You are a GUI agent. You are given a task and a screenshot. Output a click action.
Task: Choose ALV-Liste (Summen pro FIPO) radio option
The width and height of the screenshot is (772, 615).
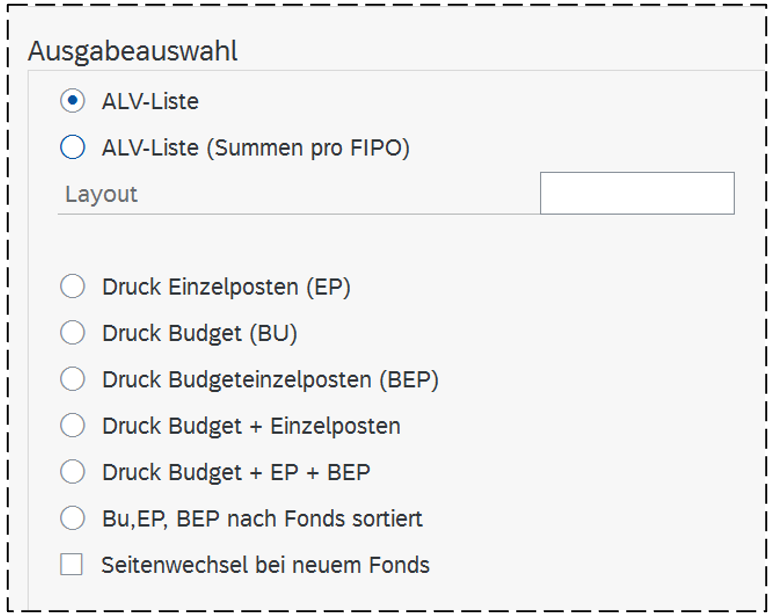[72, 148]
